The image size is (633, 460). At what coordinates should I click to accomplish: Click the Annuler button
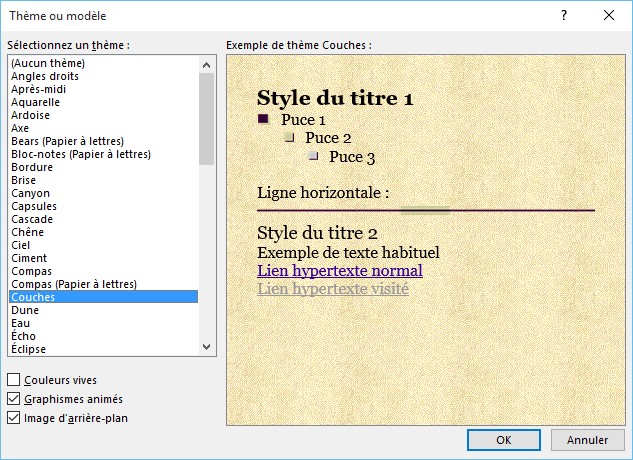point(587,440)
